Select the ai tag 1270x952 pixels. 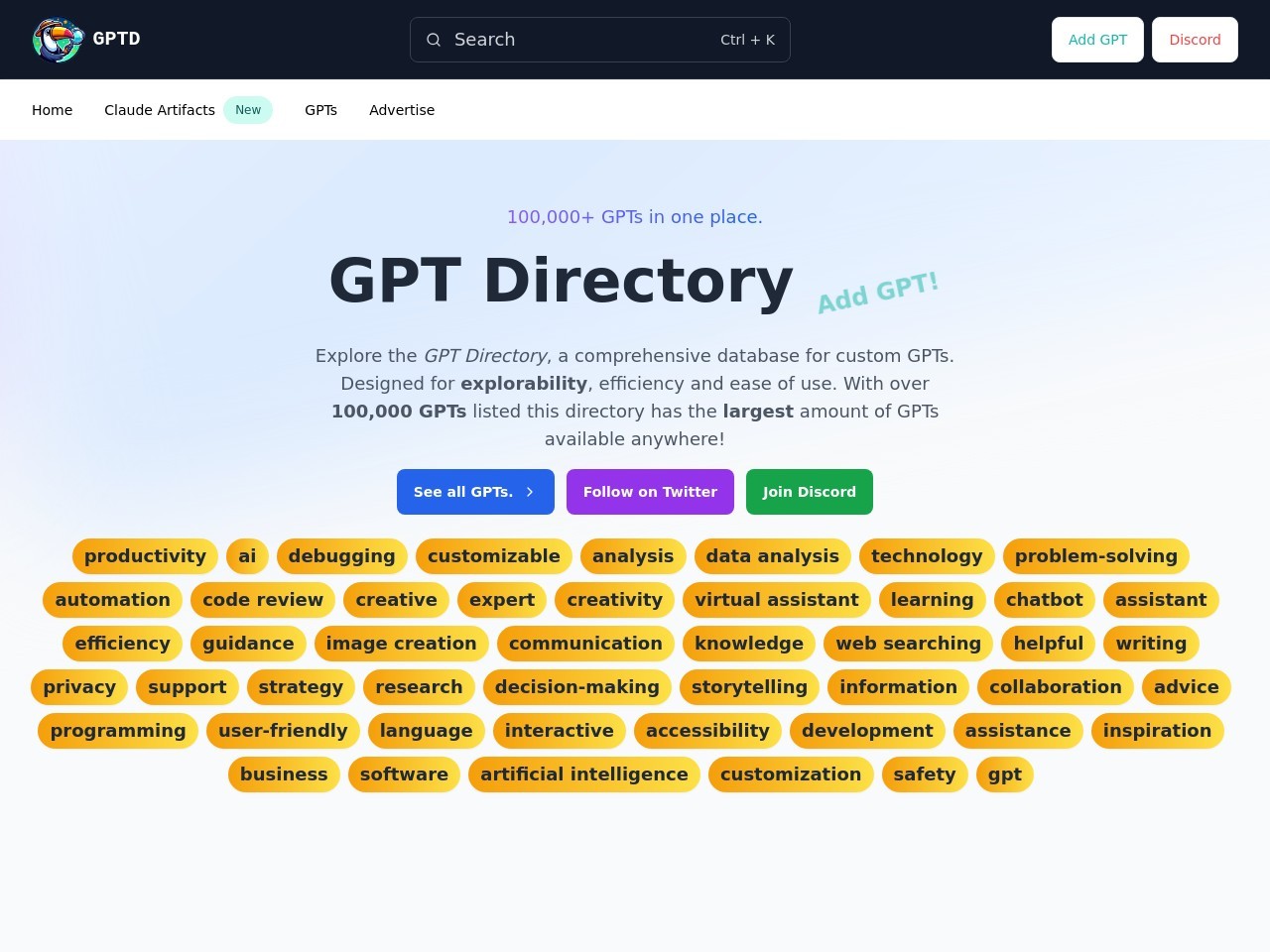247,556
